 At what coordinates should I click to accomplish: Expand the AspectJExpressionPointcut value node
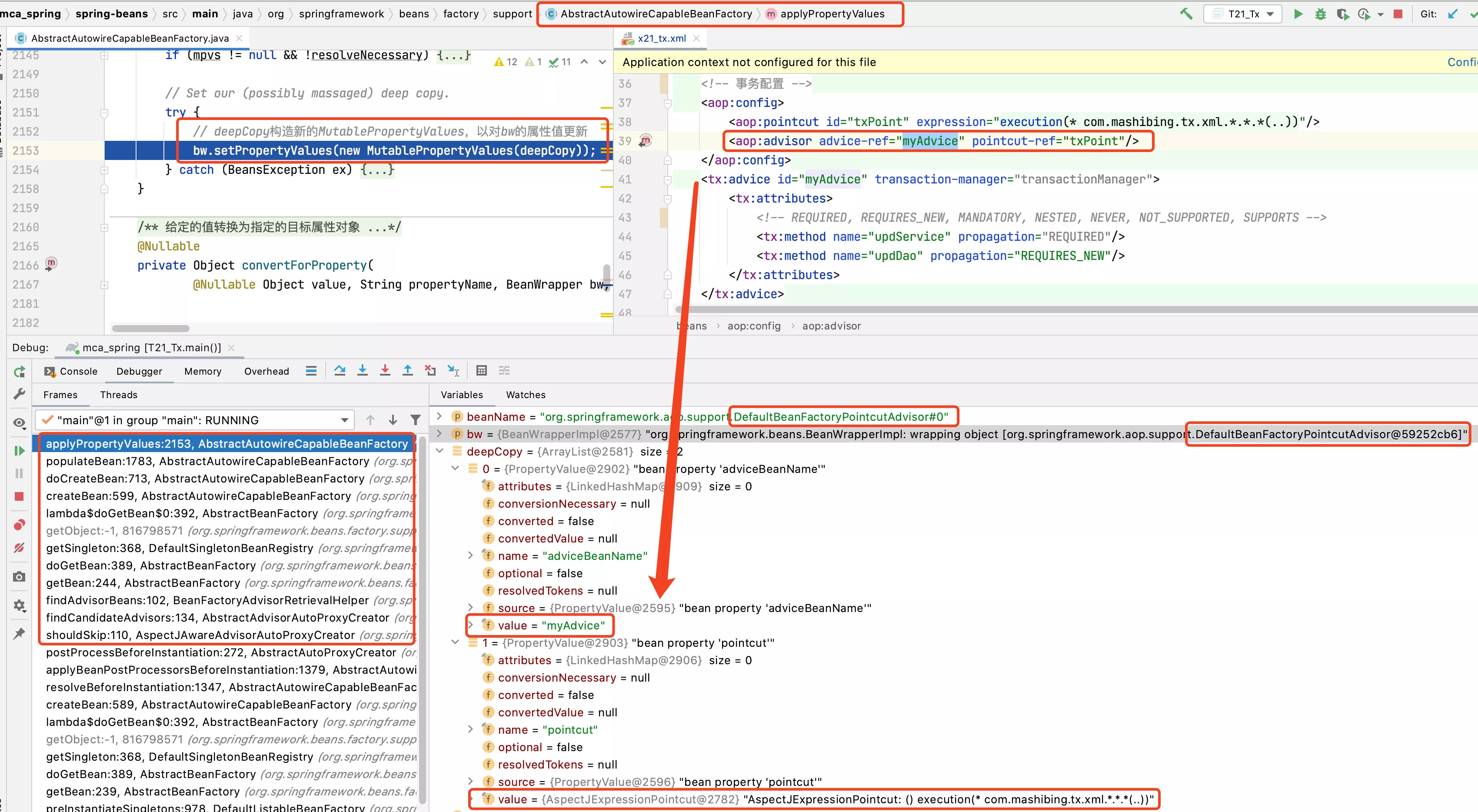[x=470, y=799]
